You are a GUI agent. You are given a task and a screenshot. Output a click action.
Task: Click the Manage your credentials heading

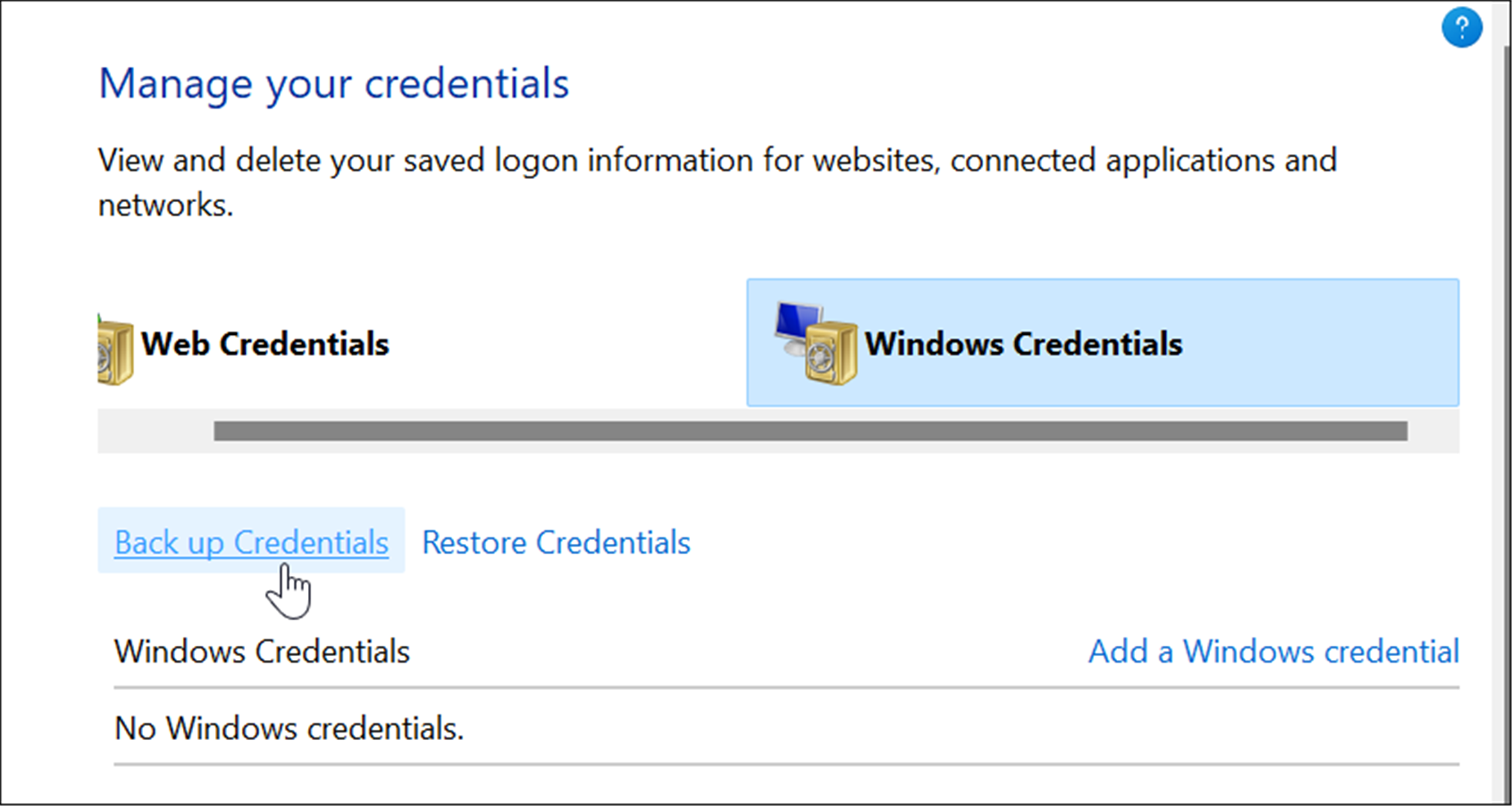[x=333, y=83]
